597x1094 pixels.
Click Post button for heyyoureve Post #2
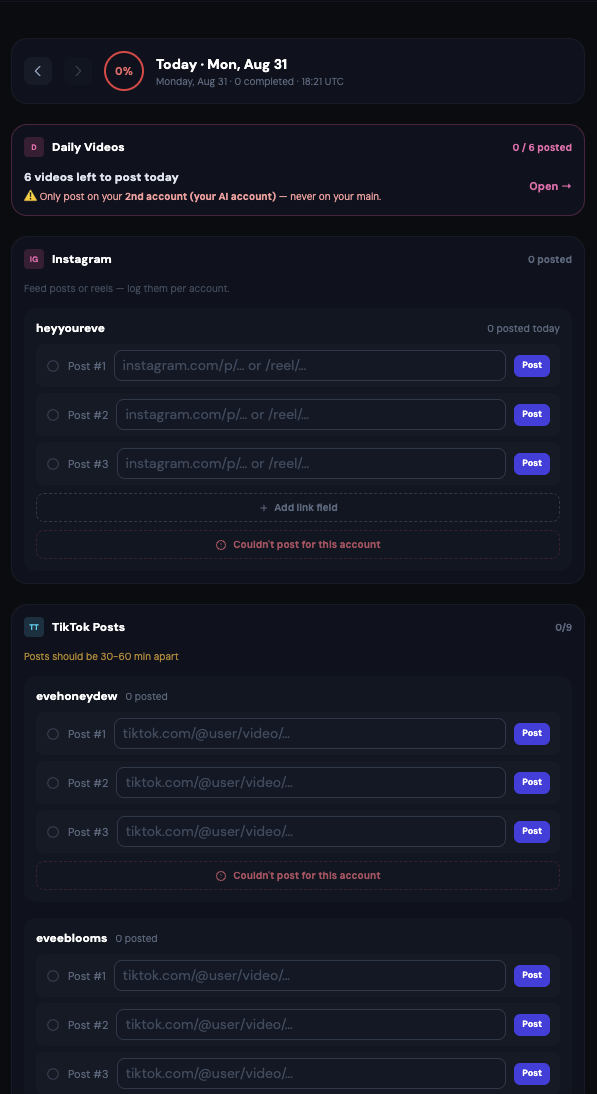click(531, 414)
